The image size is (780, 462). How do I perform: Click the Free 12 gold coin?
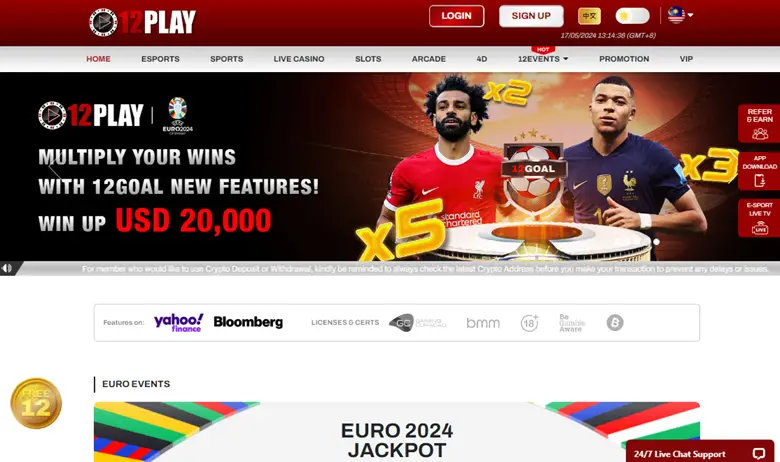point(36,403)
